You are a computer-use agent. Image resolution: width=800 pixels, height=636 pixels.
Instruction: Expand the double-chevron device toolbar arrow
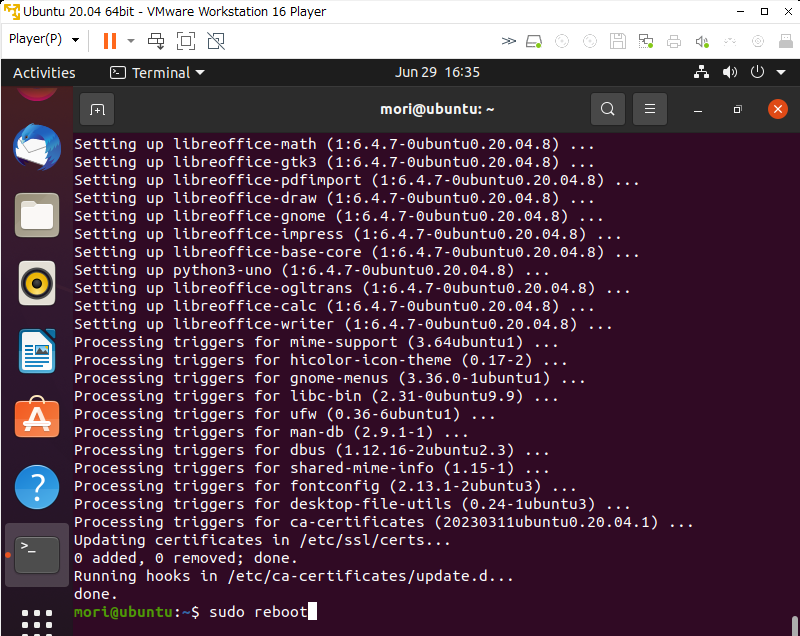click(x=508, y=41)
